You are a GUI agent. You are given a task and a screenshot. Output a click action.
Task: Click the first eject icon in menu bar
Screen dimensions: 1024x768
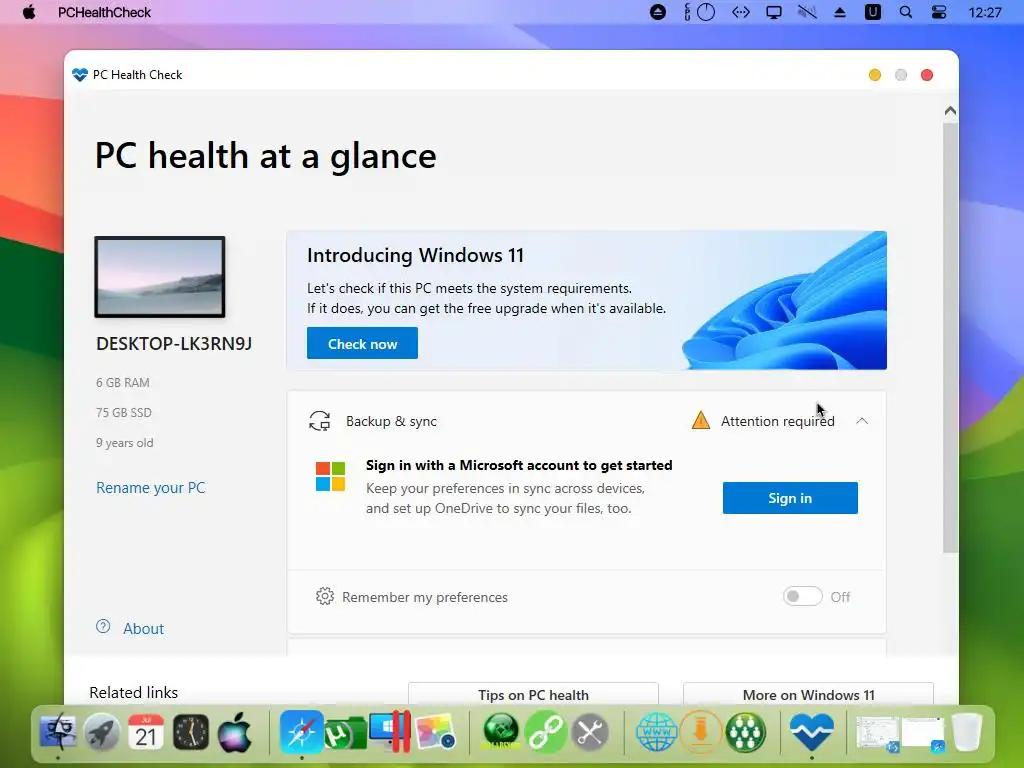[658, 12]
